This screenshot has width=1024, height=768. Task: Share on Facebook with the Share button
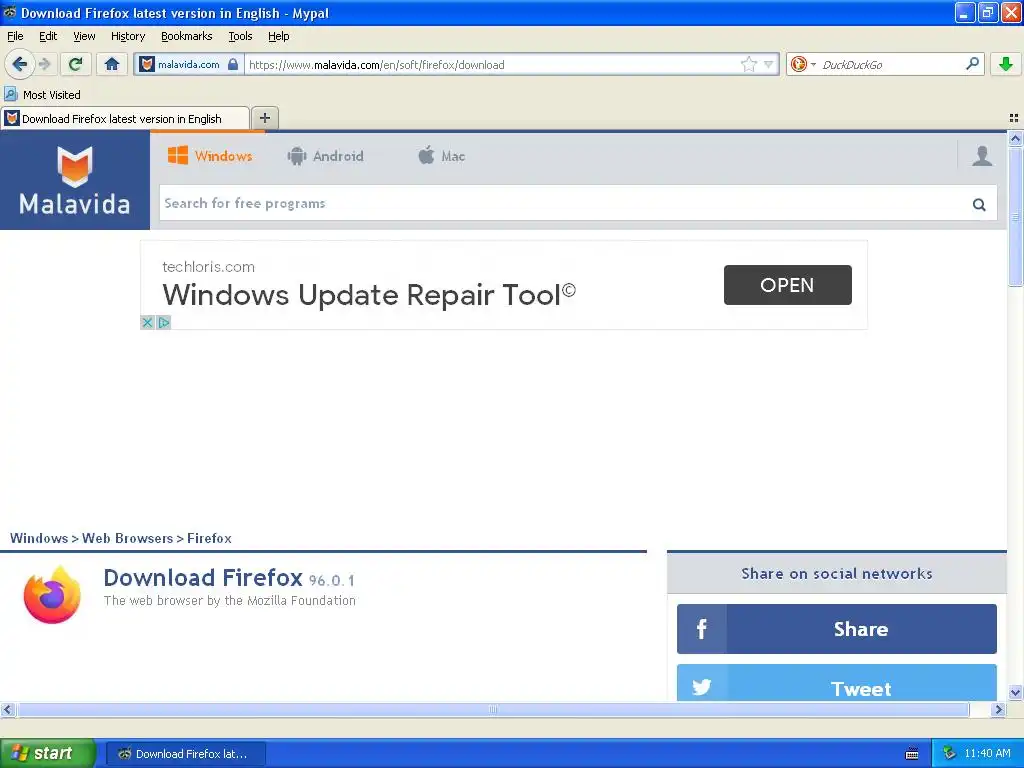point(837,629)
